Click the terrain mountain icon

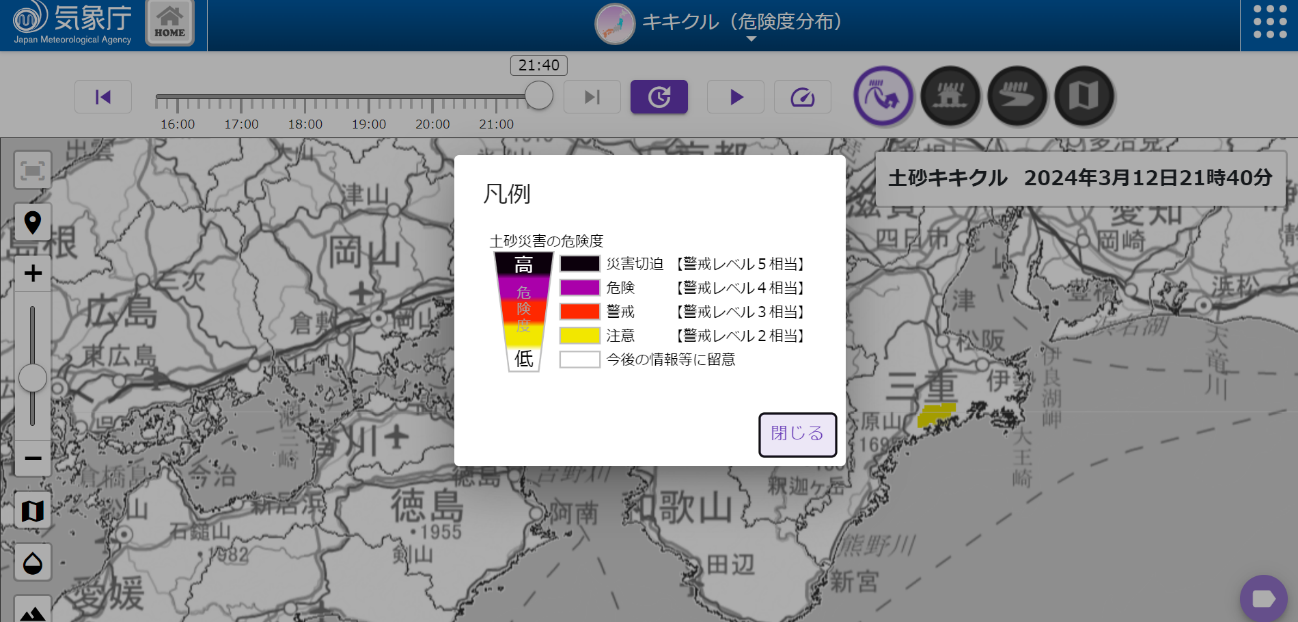click(33, 611)
